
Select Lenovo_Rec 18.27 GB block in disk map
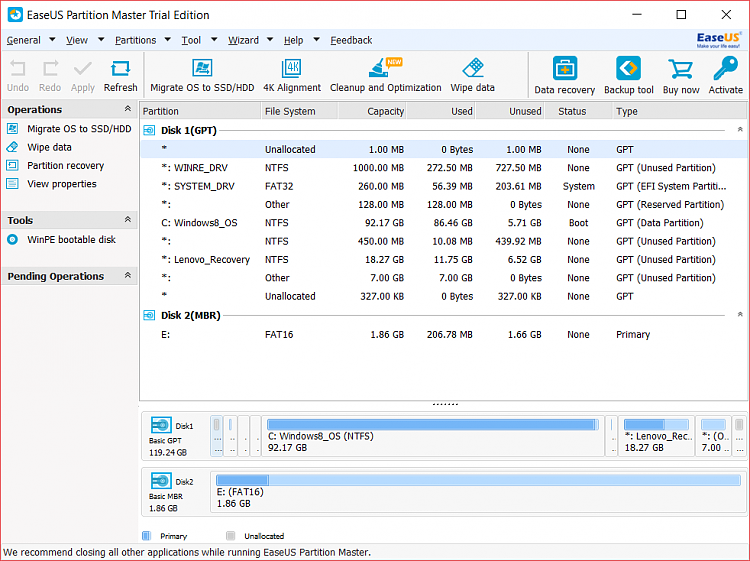(656, 436)
